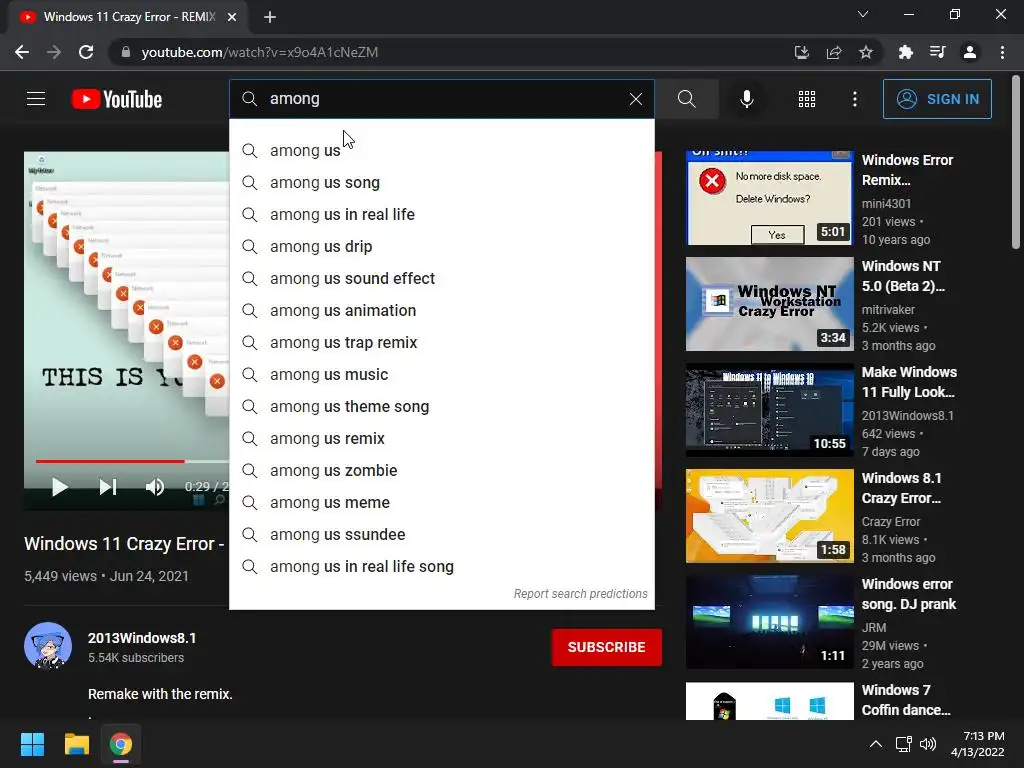This screenshot has width=1024, height=768.
Task: Open the YouTube hamburger guide menu
Action: point(36,99)
